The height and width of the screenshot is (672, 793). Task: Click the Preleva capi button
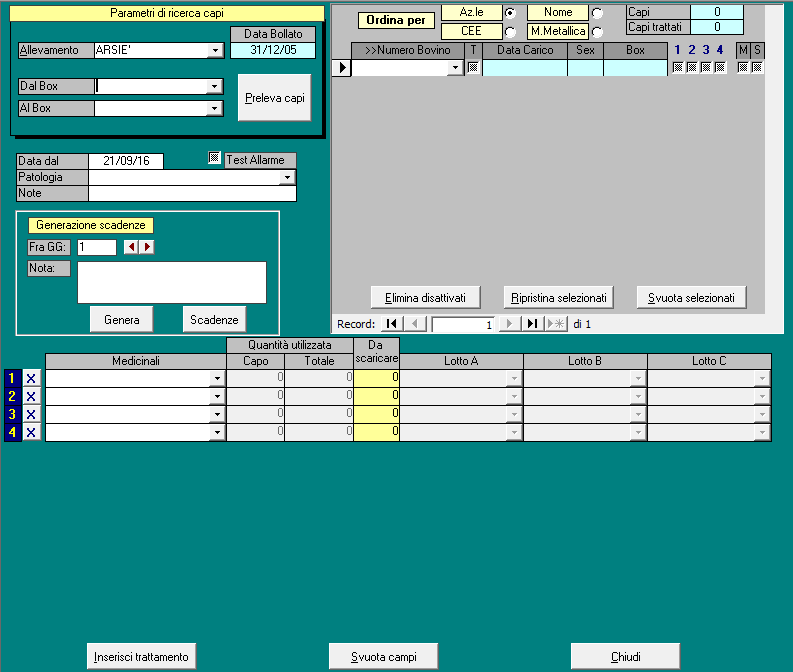pos(274,97)
